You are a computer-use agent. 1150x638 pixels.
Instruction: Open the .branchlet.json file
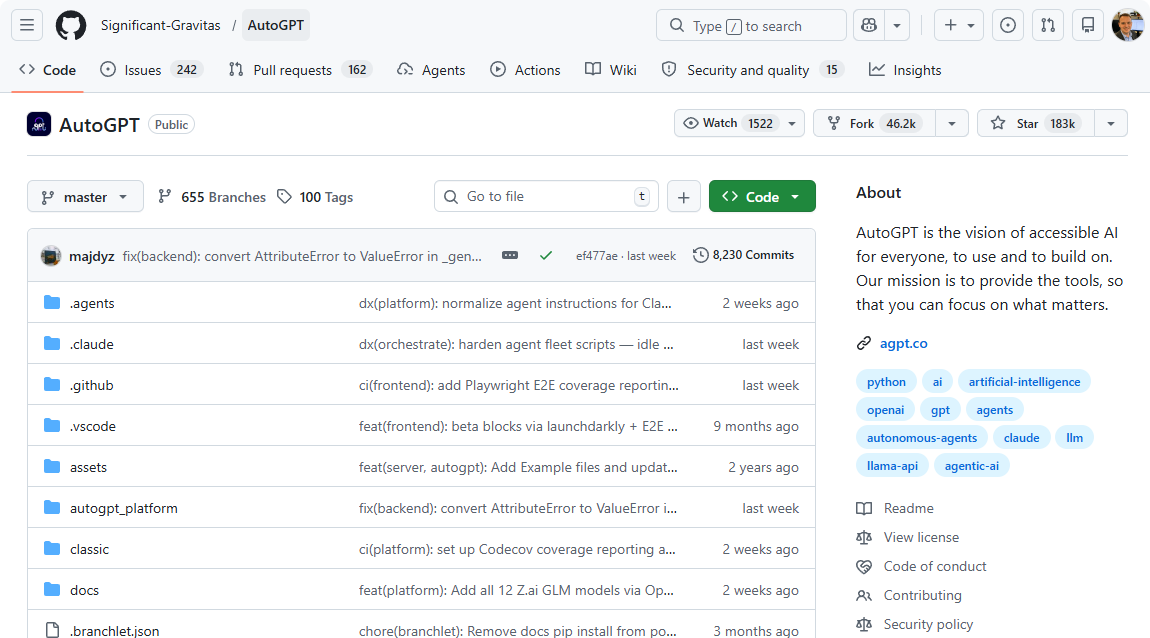[x=114, y=631]
